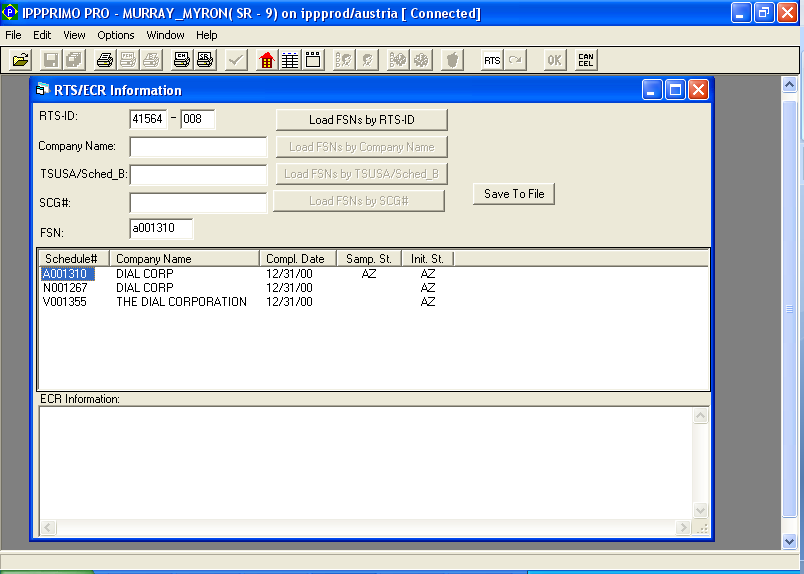This screenshot has height=574, width=804.
Task: Click the SR printer toolbar icon
Action: [x=204, y=60]
